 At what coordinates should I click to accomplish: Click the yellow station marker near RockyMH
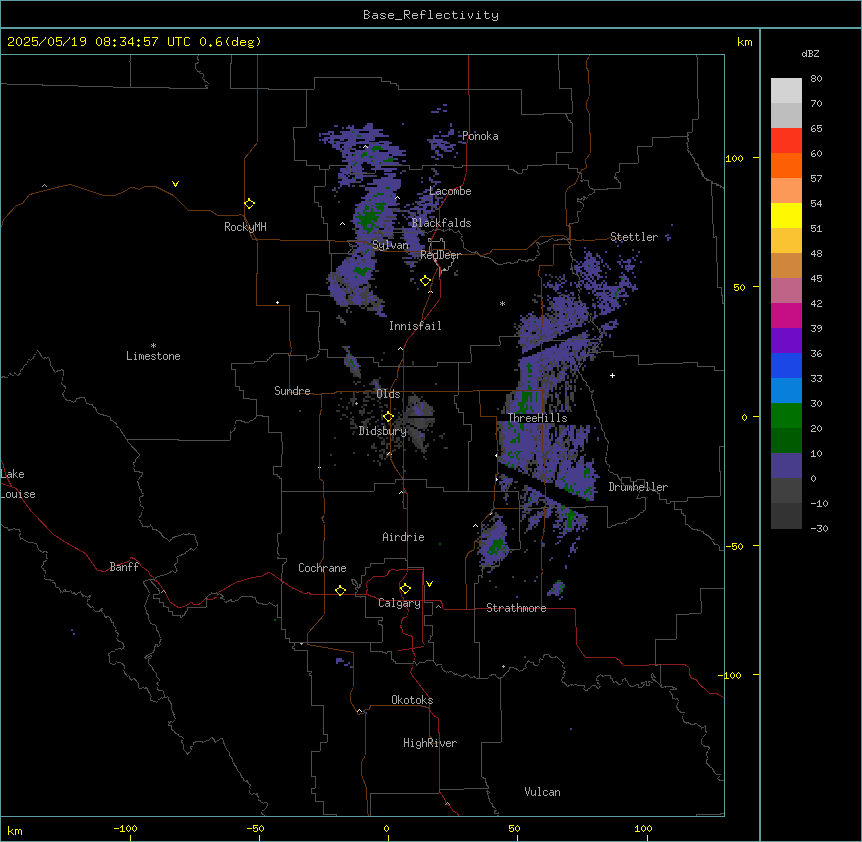250,203
